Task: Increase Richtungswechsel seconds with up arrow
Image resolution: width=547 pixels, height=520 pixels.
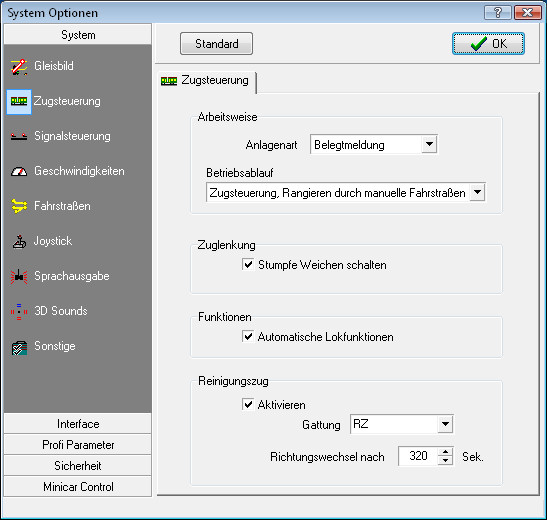Action: click(x=445, y=452)
